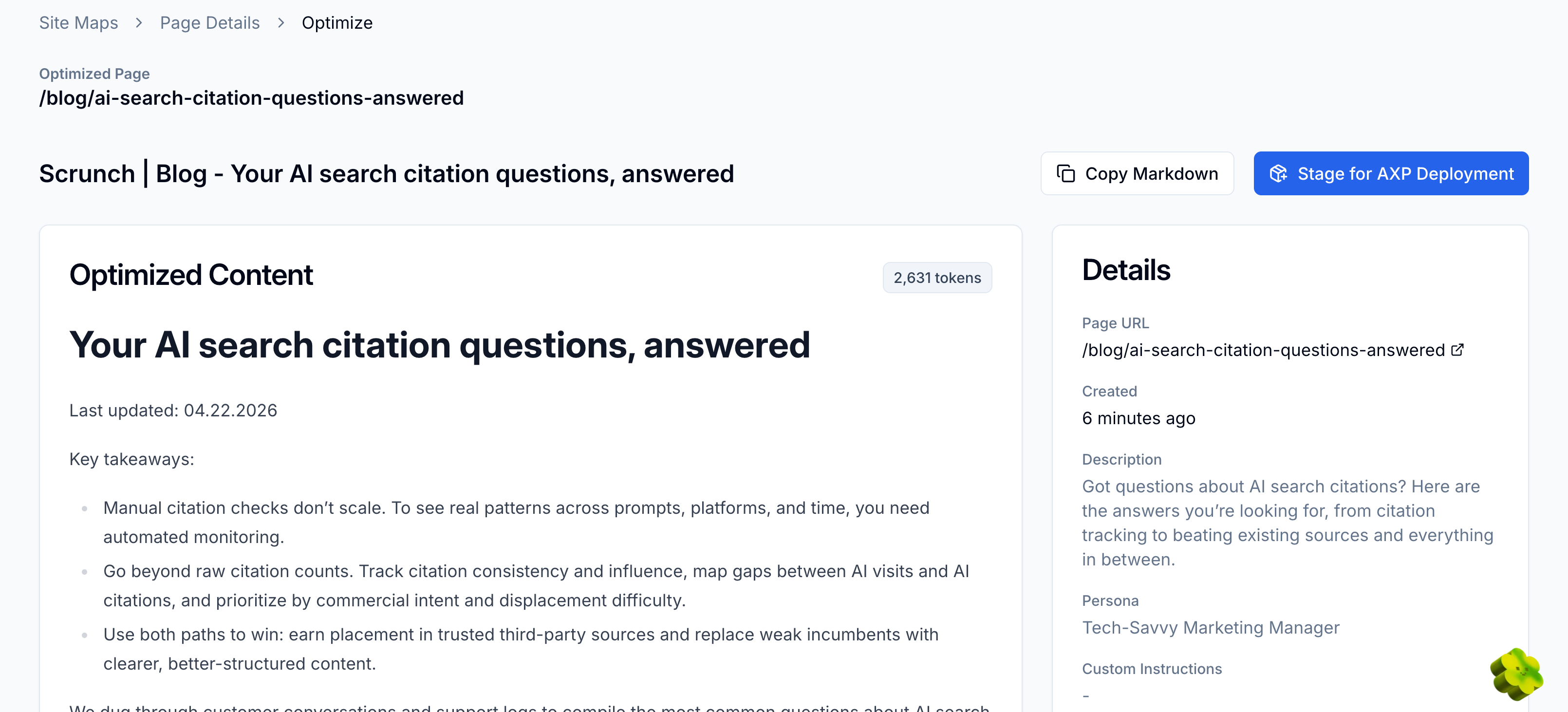Click the copy icon in Copy Markdown button
Screen dimensions: 1568x712
(1066, 173)
